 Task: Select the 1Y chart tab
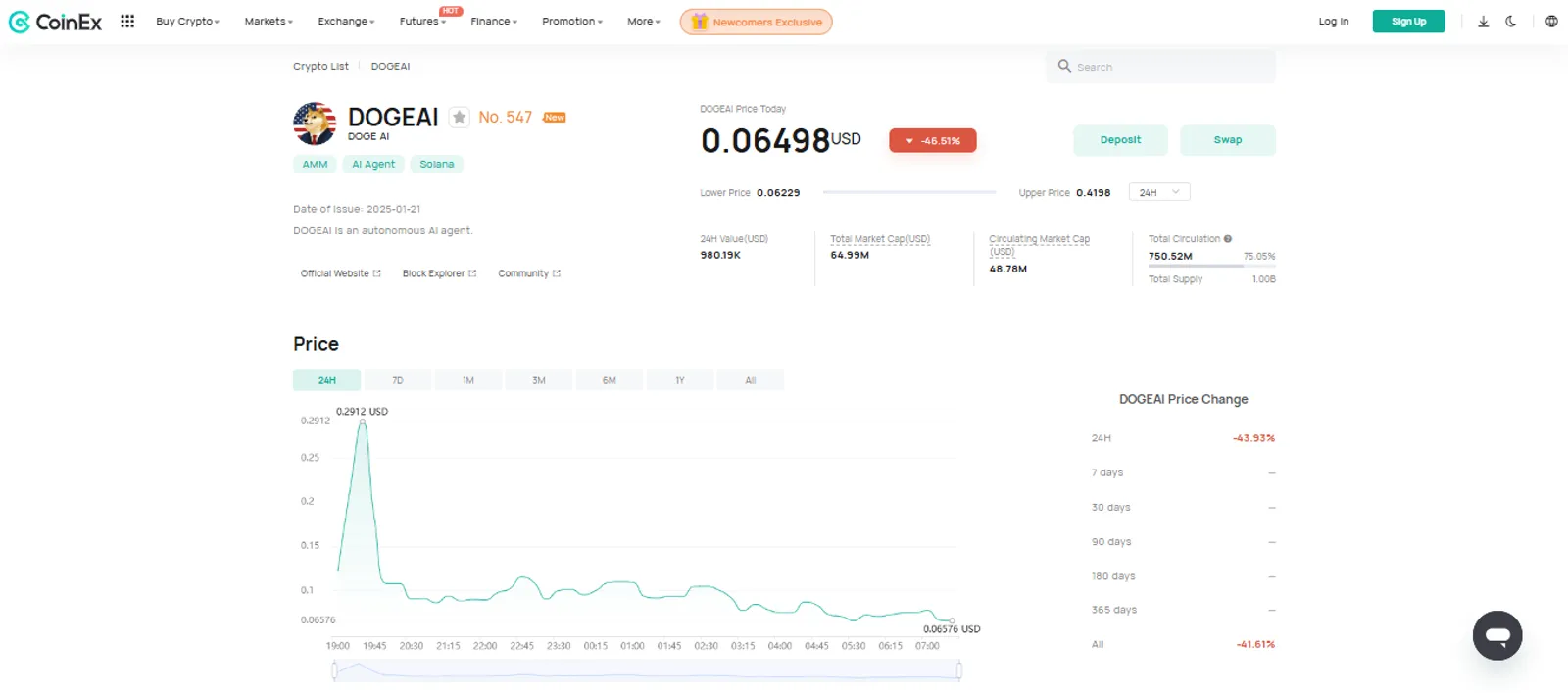[679, 380]
